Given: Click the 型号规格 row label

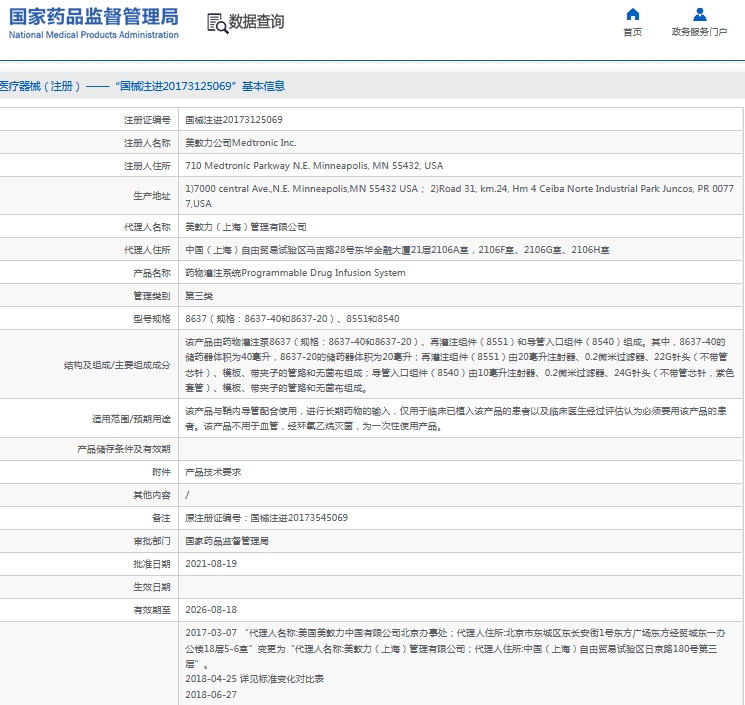Looking at the screenshot, I should pos(152,319).
